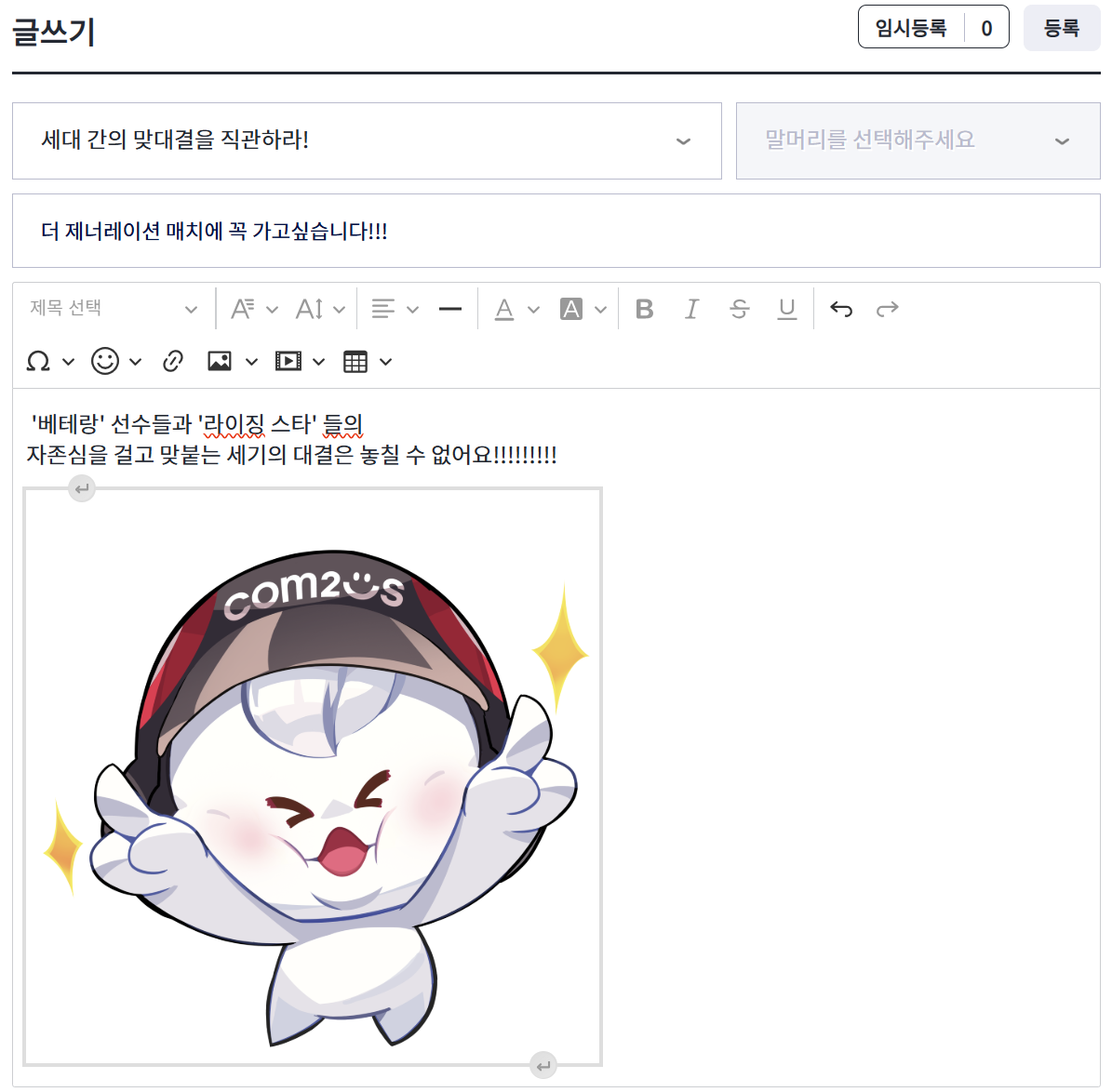Click the redo arrow icon
The width and height of the screenshot is (1112, 1092).
click(x=888, y=309)
